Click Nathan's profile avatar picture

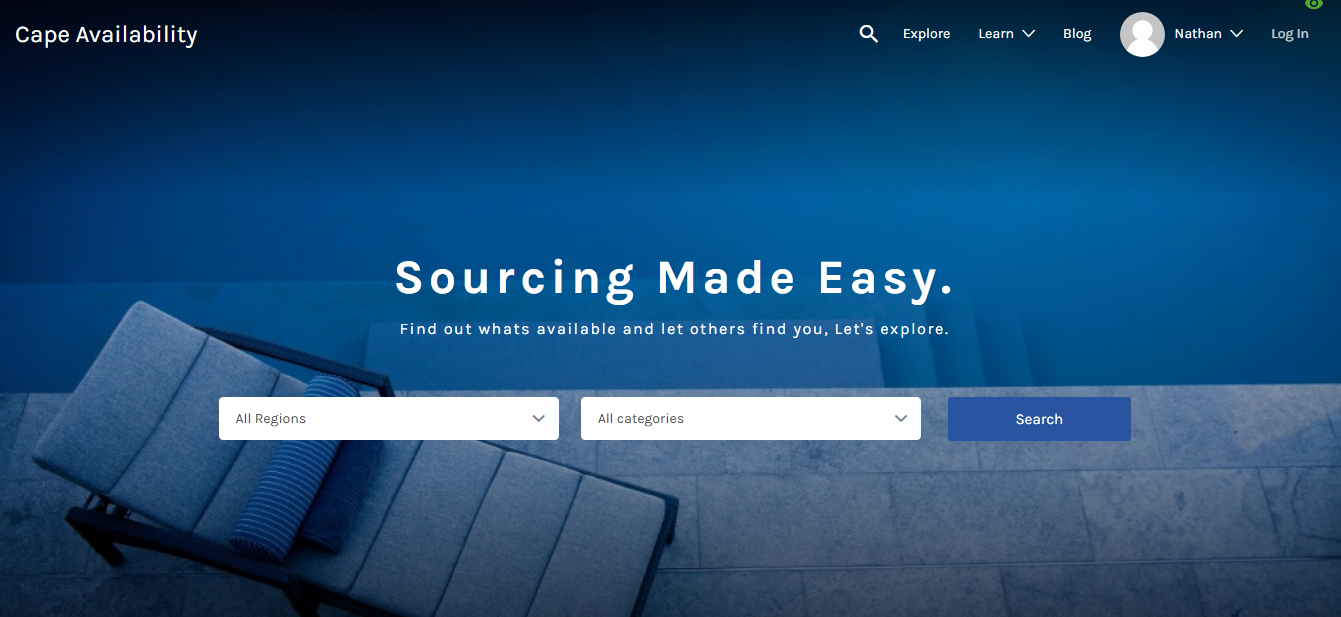pos(1142,34)
